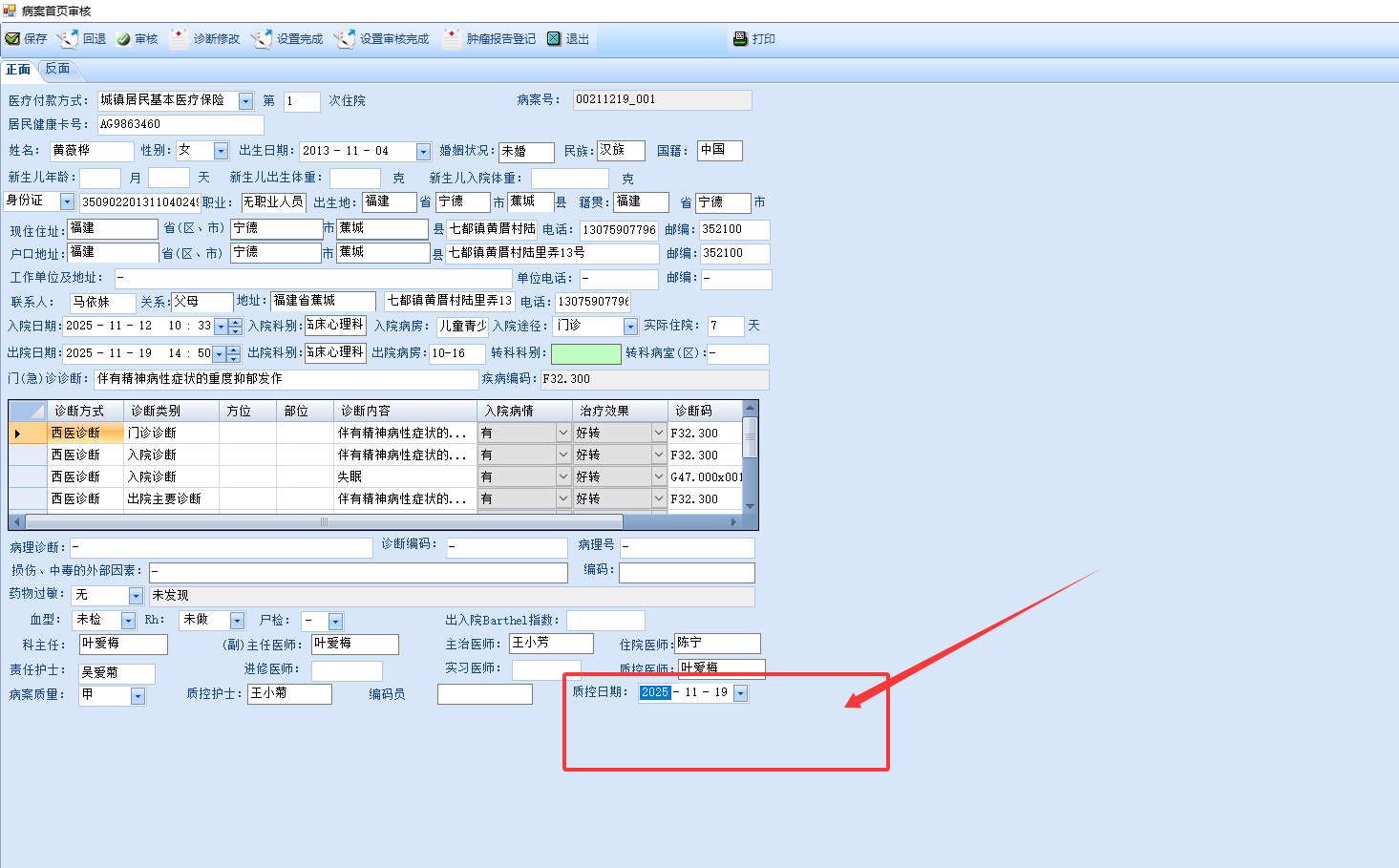The image size is (1399, 868).
Task: Open 尸检 dropdown arrow
Action: tap(335, 622)
